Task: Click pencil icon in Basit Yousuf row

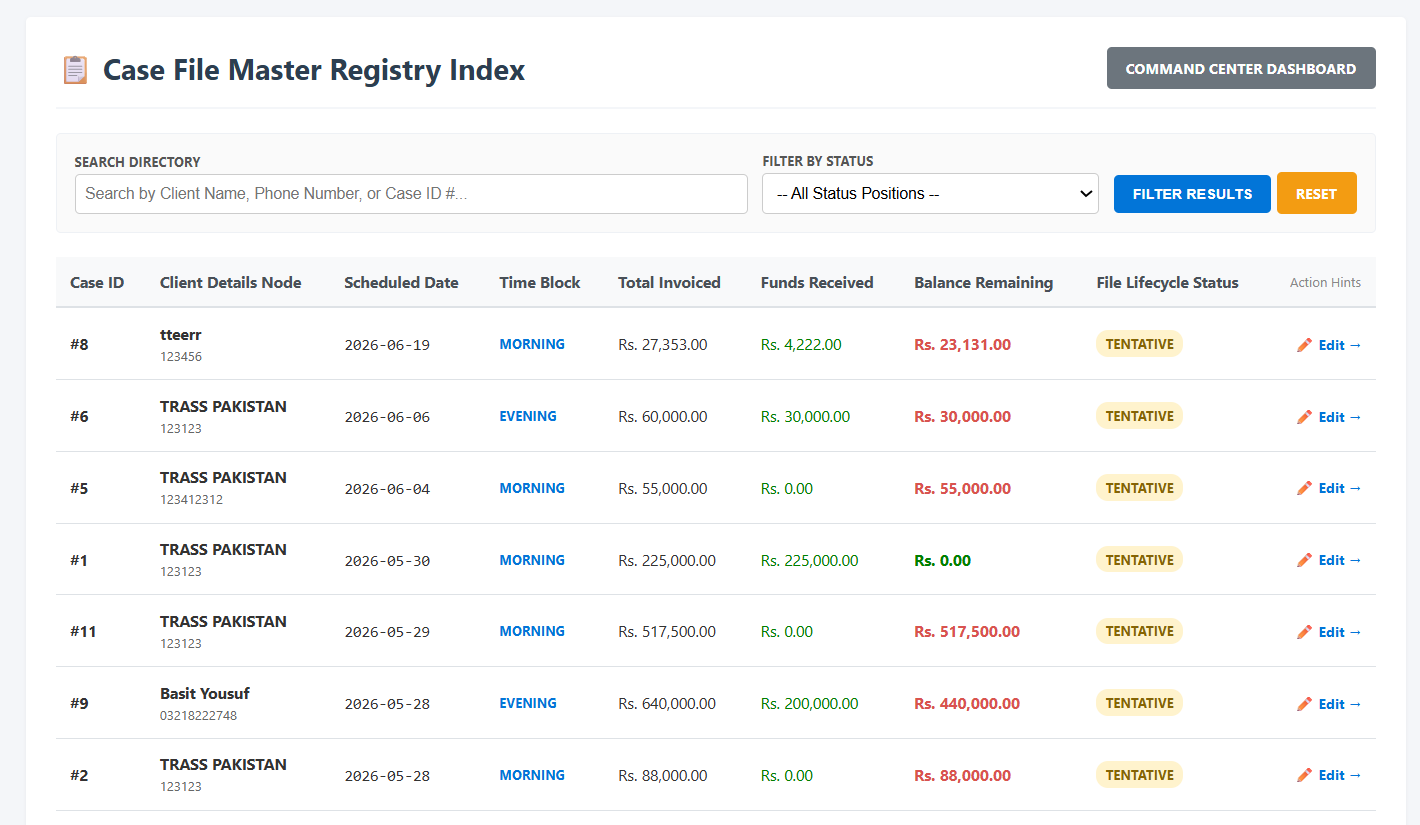Action: click(x=1304, y=704)
